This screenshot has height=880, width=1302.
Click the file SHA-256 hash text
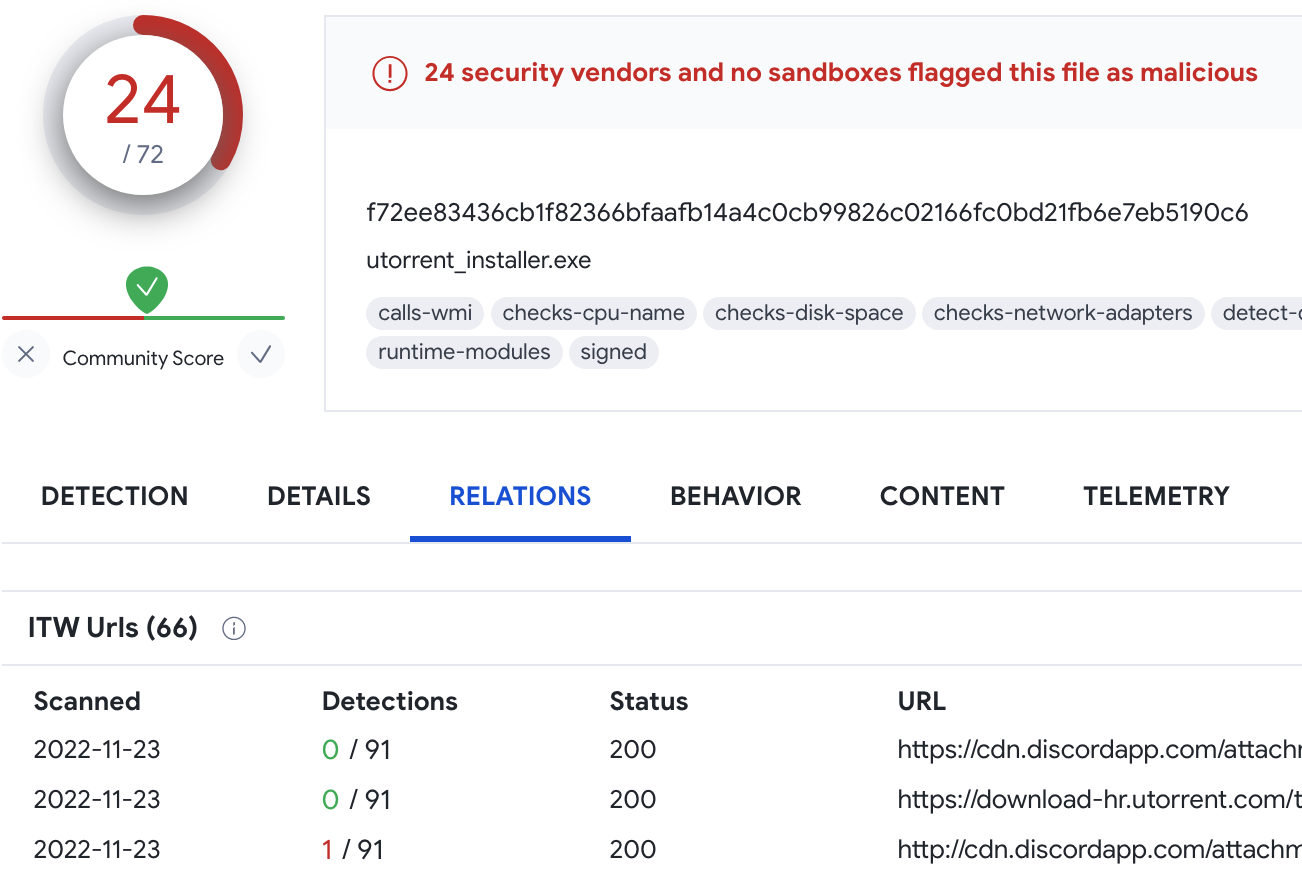point(807,213)
